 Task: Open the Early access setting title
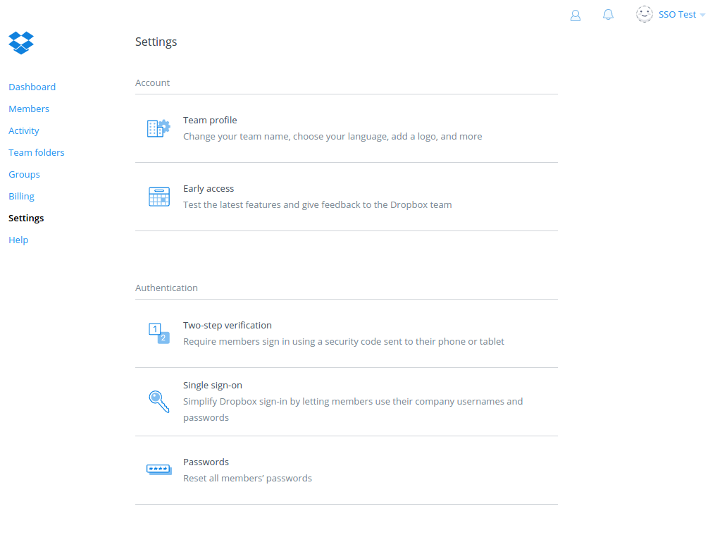coord(208,189)
